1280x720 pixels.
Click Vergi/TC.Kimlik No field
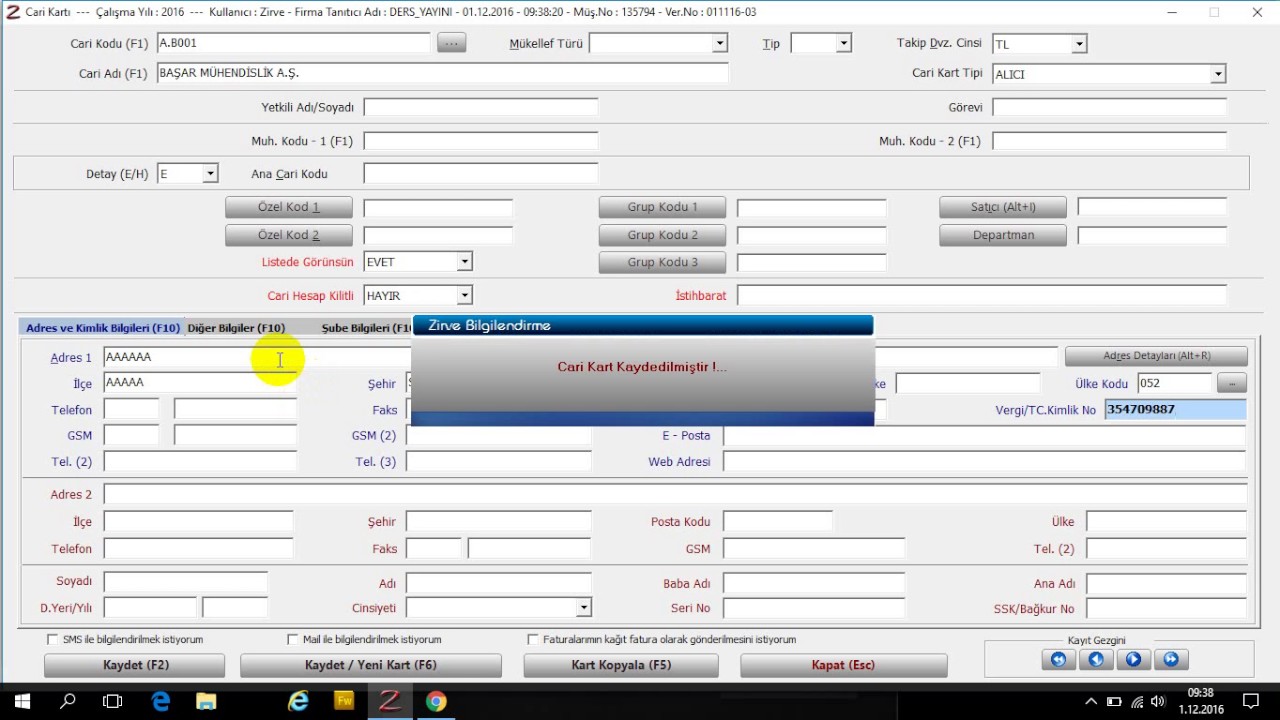coord(1175,410)
